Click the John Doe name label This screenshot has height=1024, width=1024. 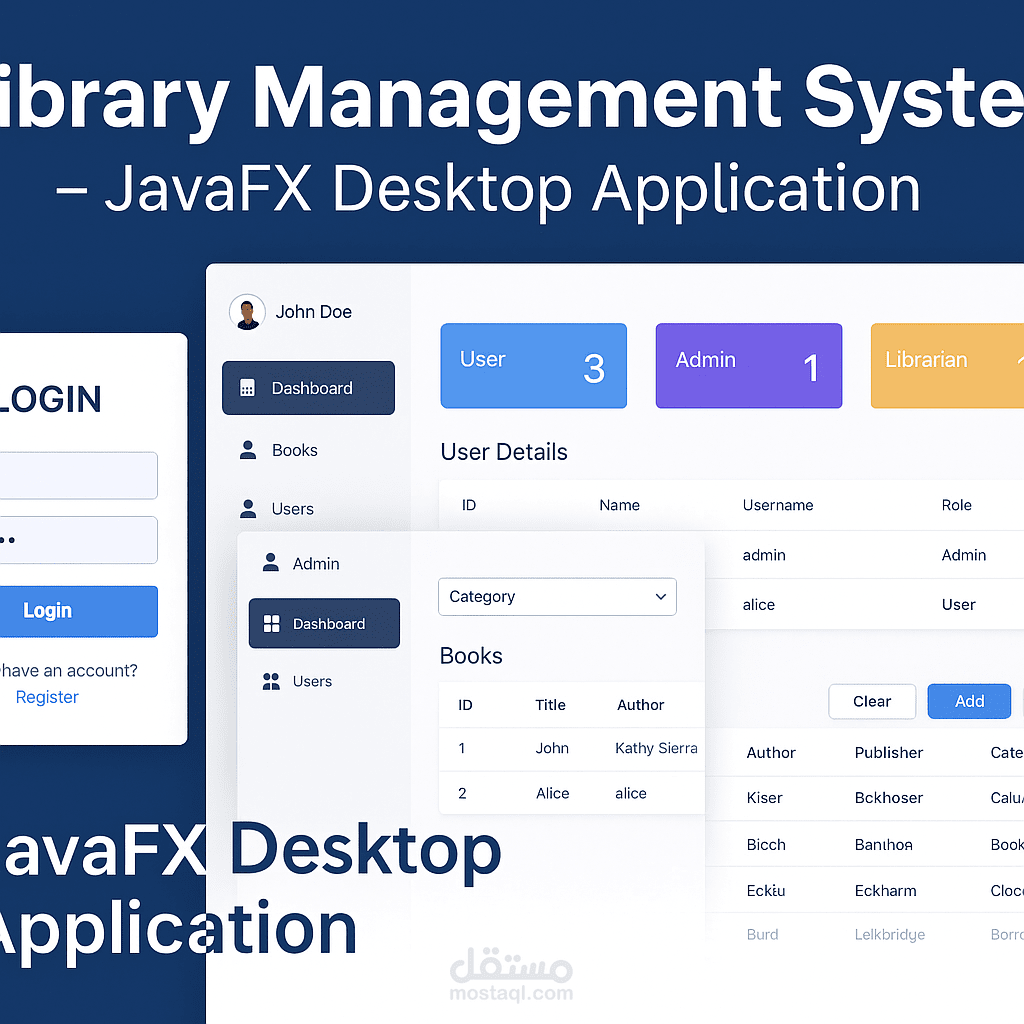pos(313,312)
